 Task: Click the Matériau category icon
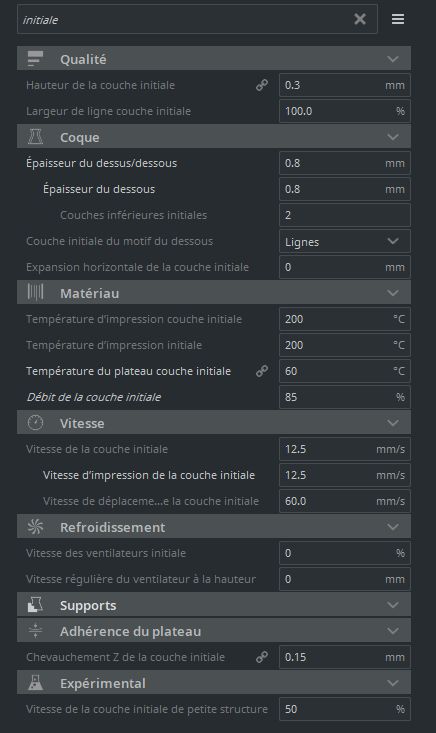coord(36,293)
